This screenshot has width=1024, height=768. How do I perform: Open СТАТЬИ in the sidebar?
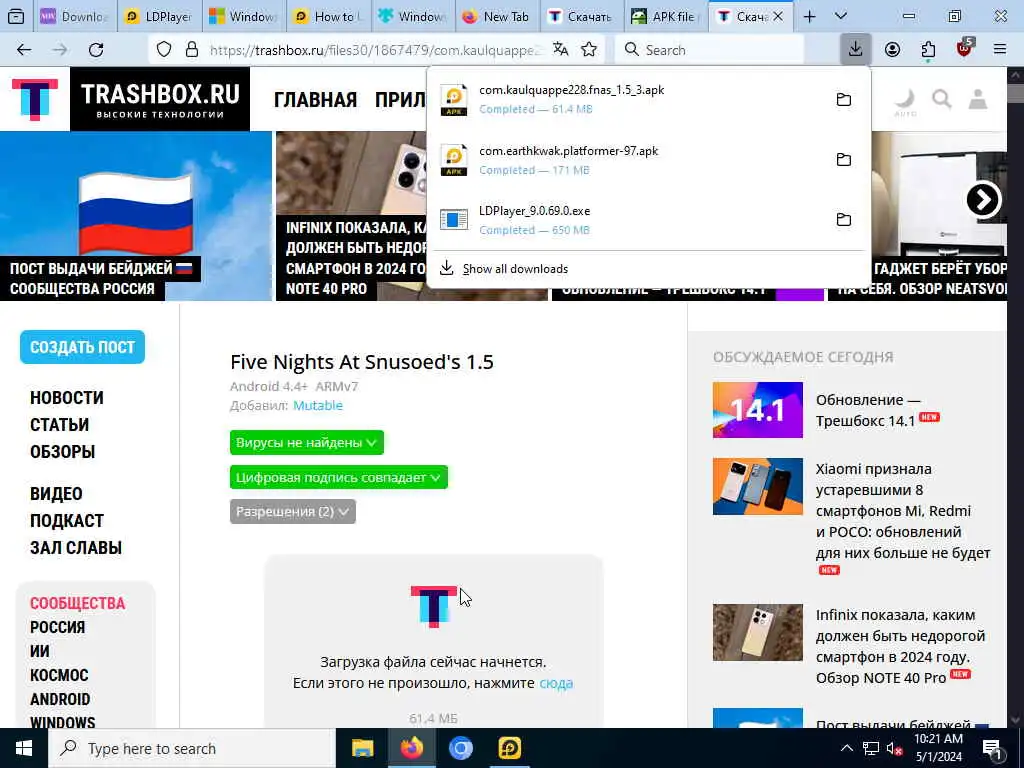(59, 424)
